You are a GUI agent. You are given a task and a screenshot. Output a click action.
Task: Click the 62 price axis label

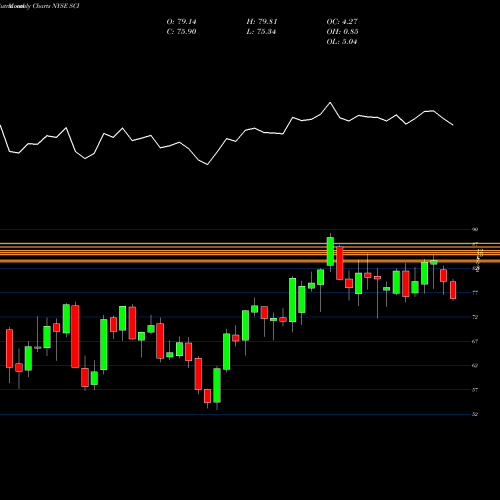pos(475,365)
